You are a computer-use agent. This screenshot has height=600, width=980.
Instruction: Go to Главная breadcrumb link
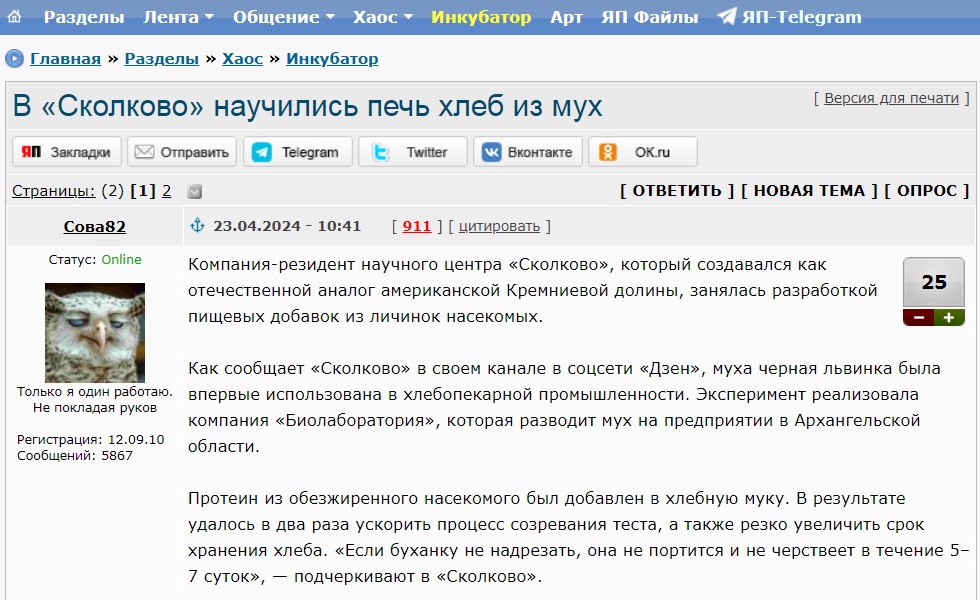point(65,59)
